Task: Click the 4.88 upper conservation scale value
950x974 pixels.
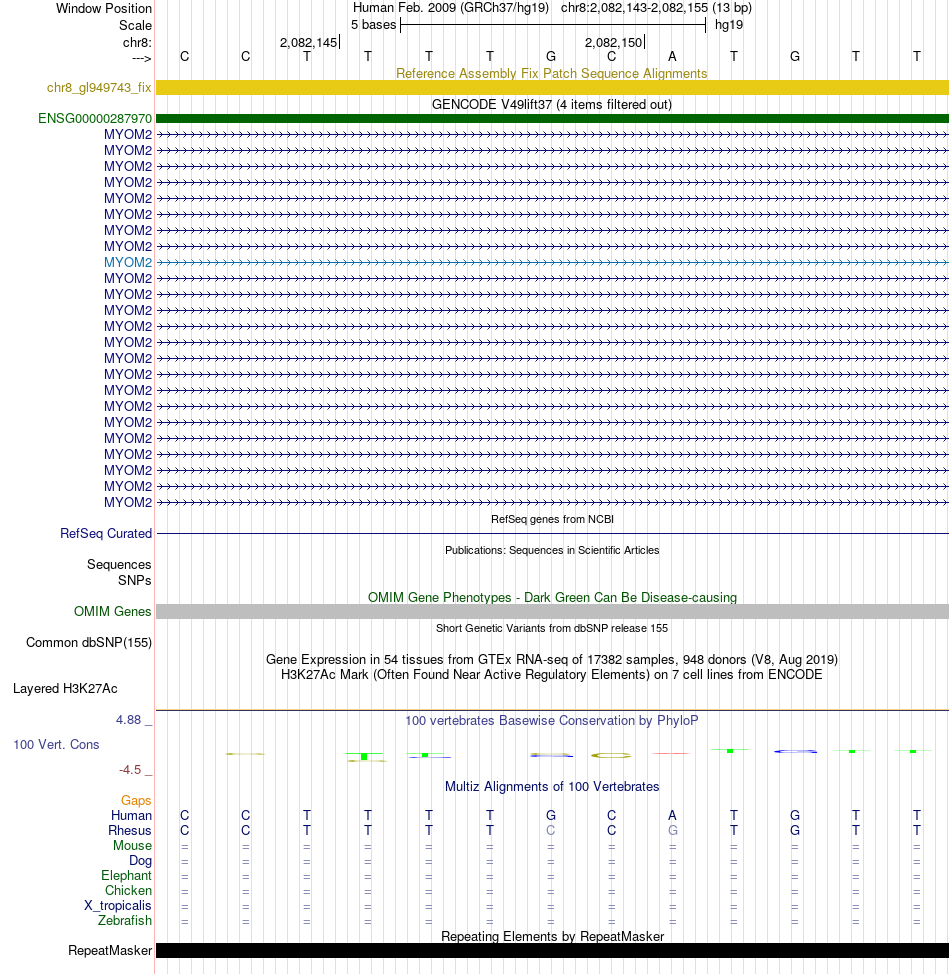Action: coord(129,719)
